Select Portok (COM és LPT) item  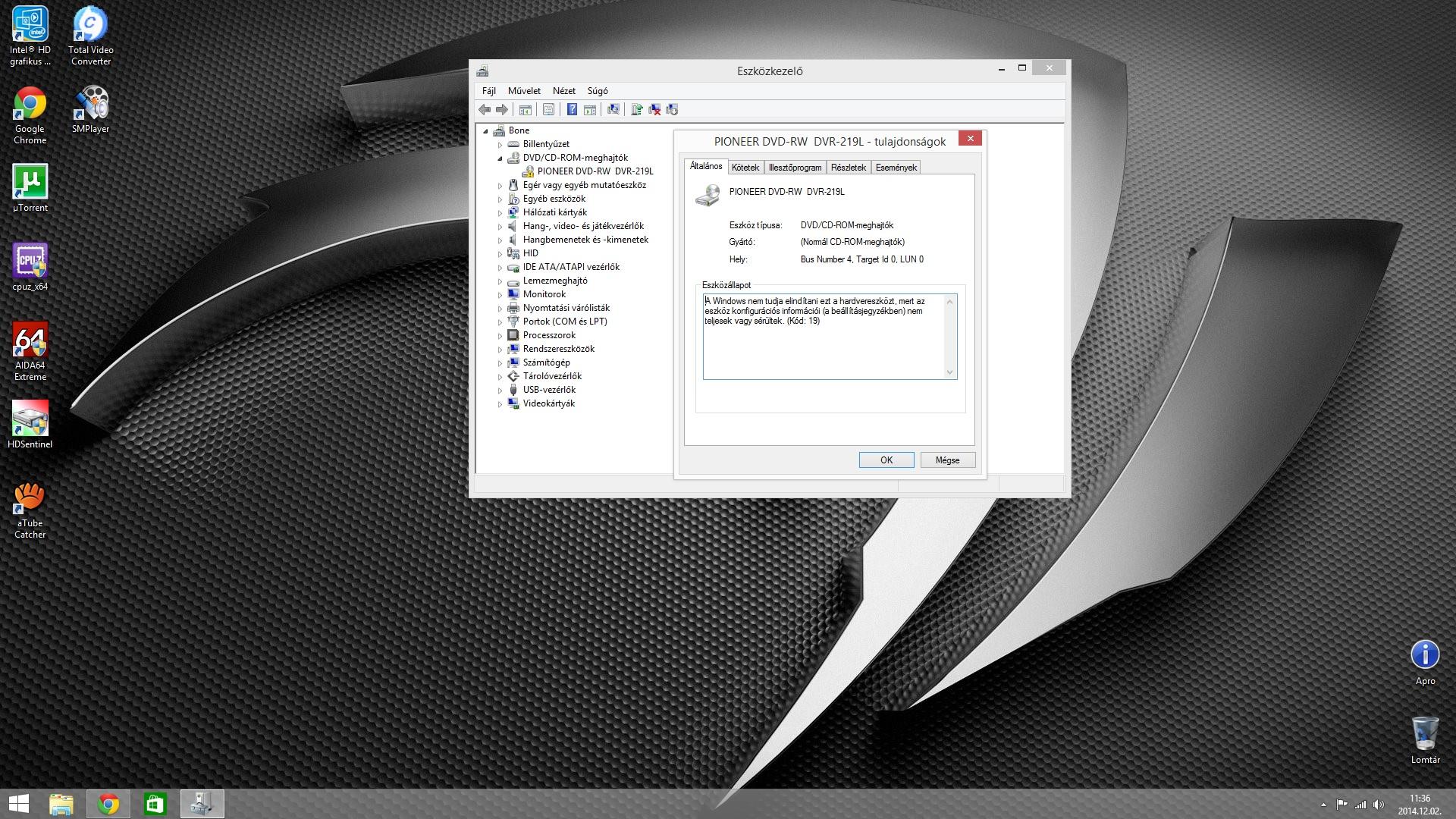565,322
